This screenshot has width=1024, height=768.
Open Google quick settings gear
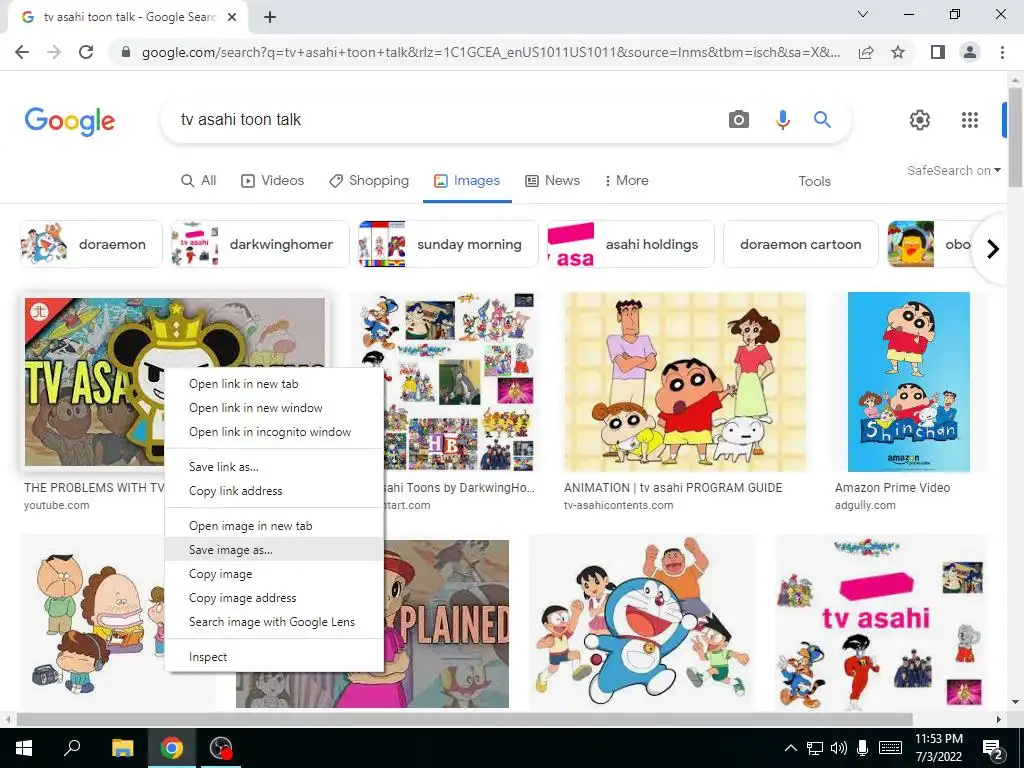(x=920, y=120)
